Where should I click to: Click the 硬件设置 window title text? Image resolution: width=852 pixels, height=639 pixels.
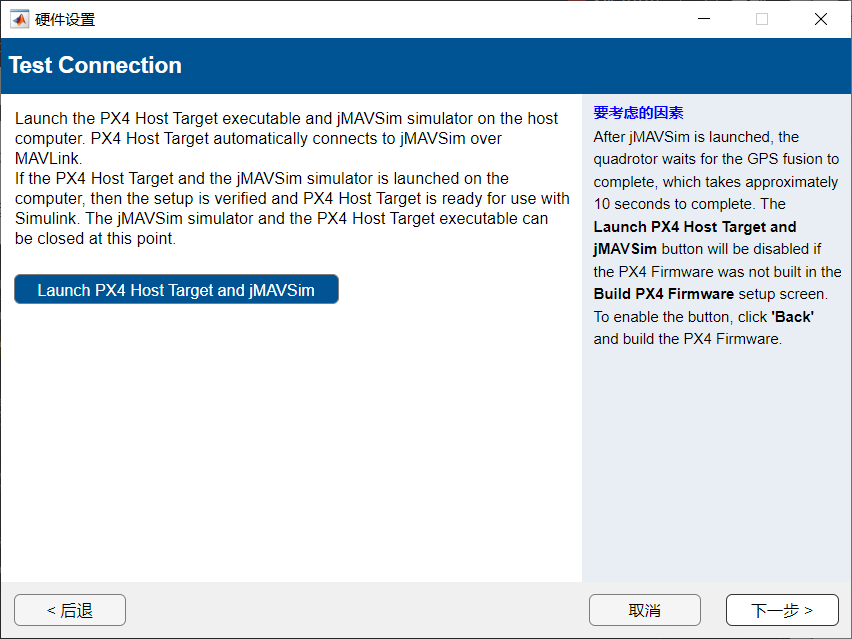tap(65, 19)
